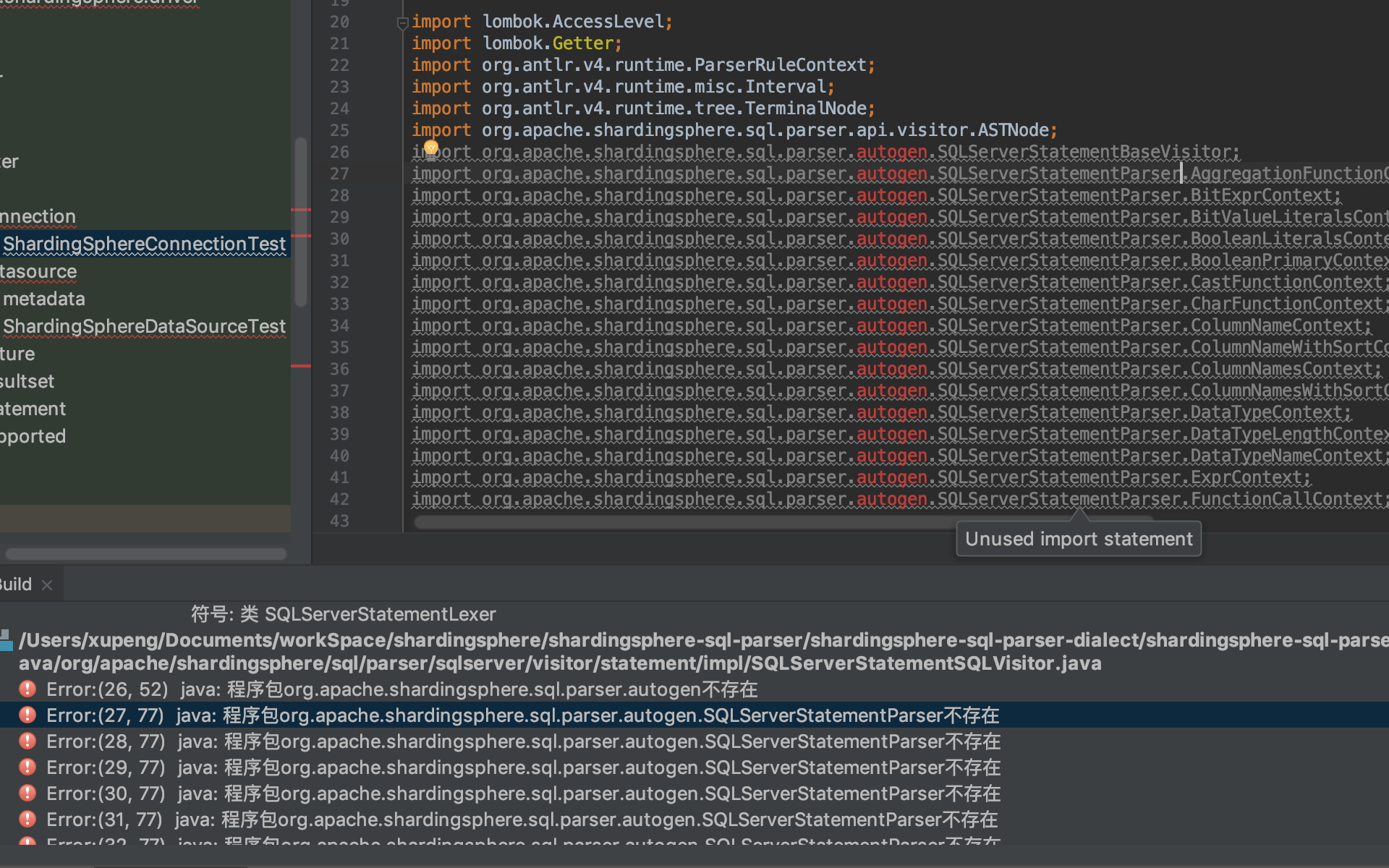This screenshot has width=1389, height=868.
Task: Click the project panel horizontal scrollbar
Action: click(x=145, y=554)
